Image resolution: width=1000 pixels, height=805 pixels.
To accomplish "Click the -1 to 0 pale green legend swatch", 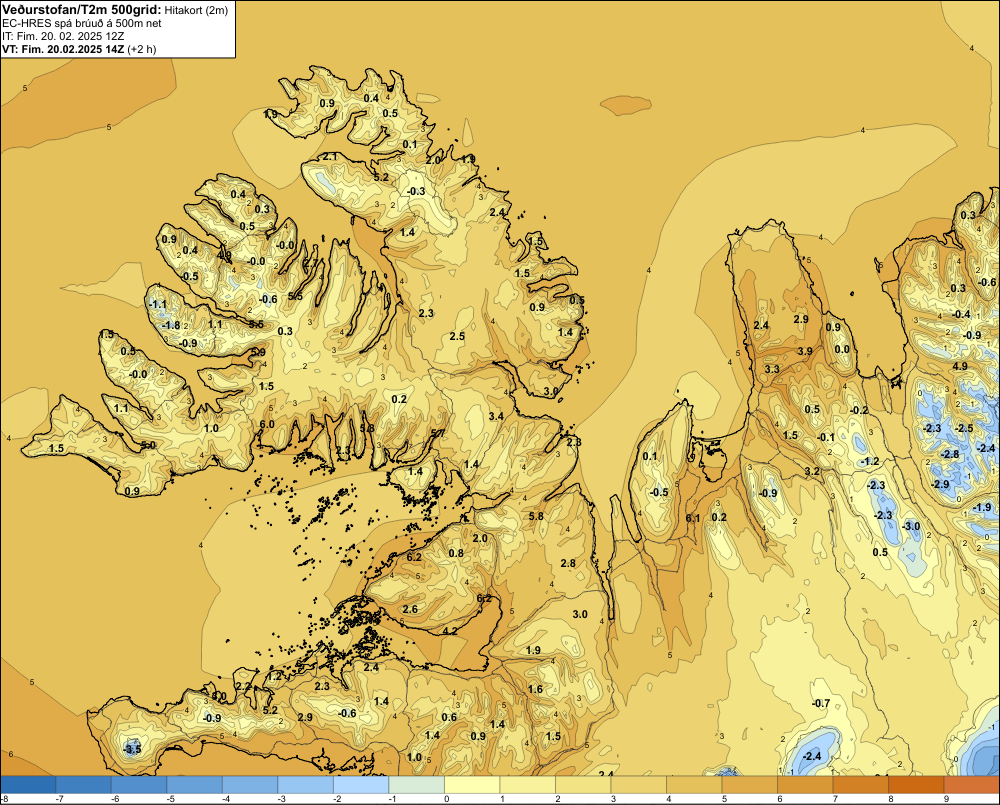I will [x=416, y=785].
